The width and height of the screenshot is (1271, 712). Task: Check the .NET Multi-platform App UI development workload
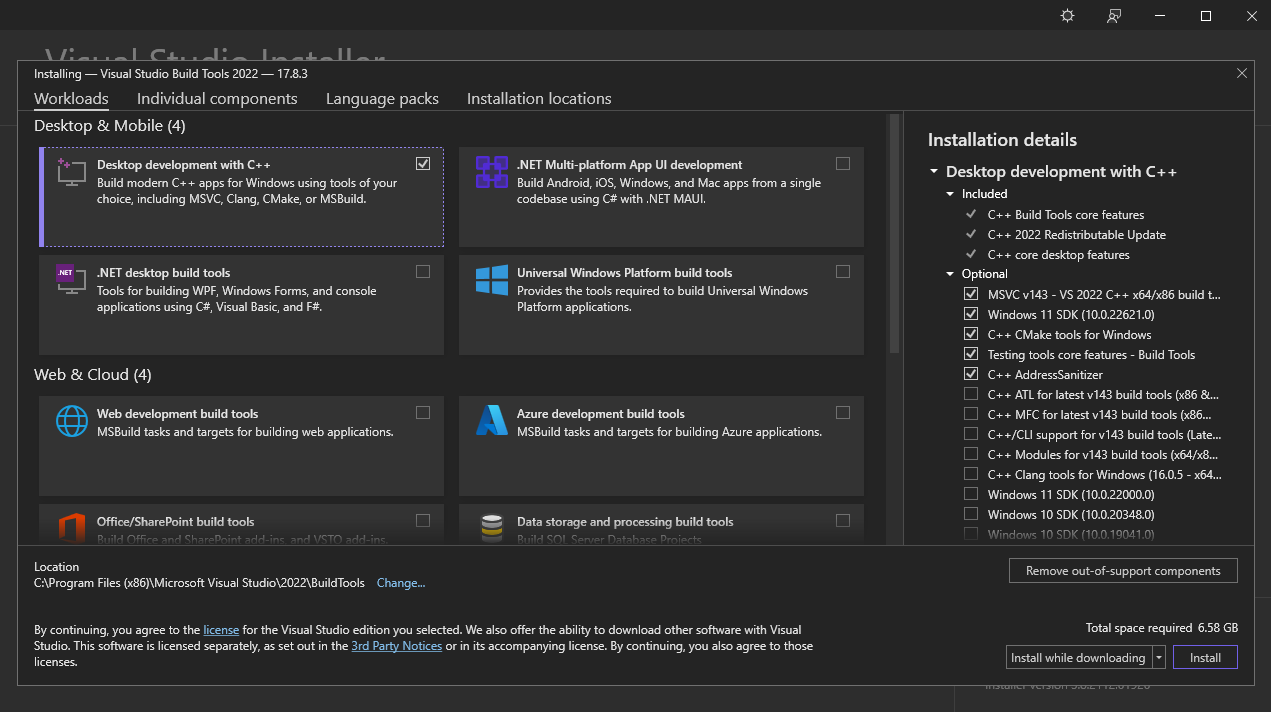(x=843, y=164)
